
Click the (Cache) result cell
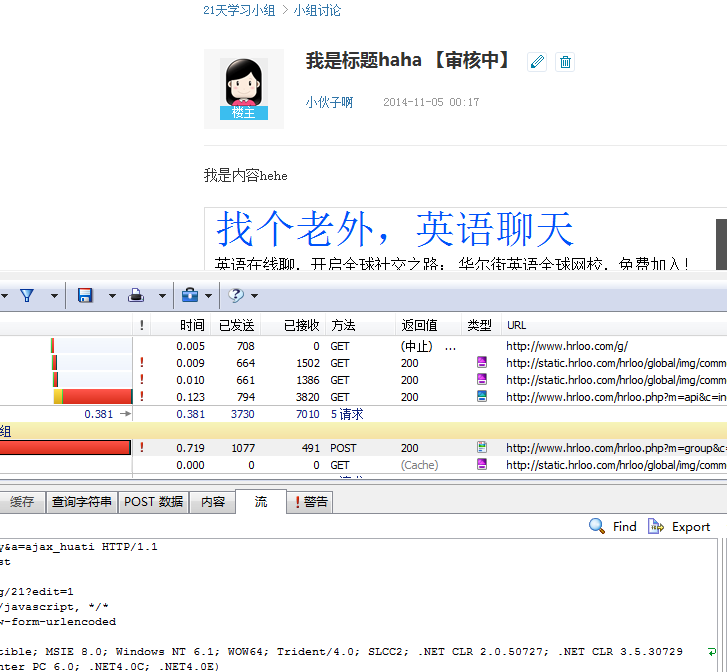point(419,465)
